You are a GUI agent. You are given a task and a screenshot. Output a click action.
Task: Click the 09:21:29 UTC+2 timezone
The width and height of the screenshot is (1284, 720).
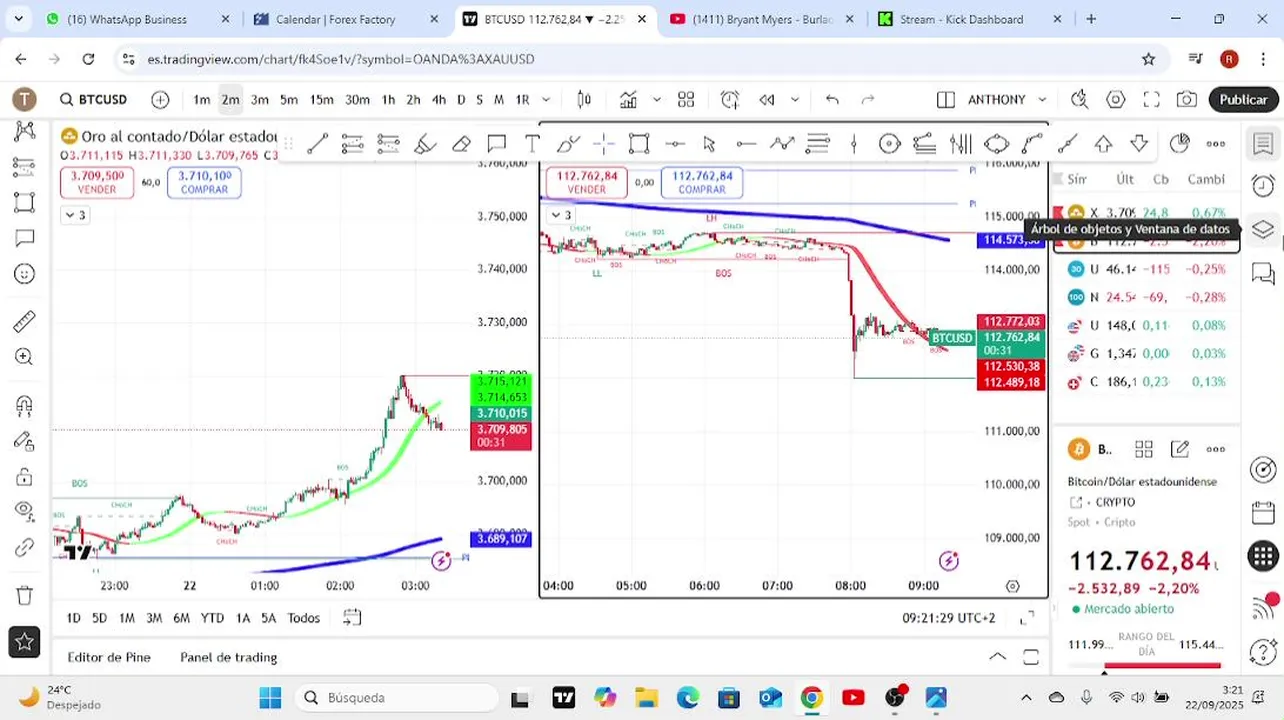tap(949, 618)
